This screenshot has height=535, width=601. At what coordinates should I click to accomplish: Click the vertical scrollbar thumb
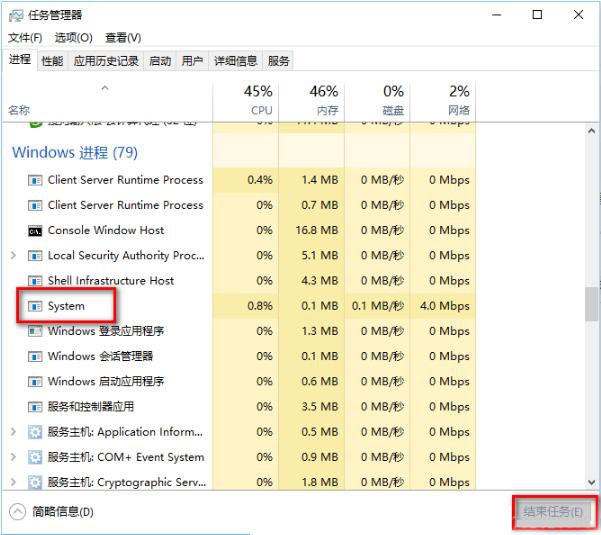592,304
